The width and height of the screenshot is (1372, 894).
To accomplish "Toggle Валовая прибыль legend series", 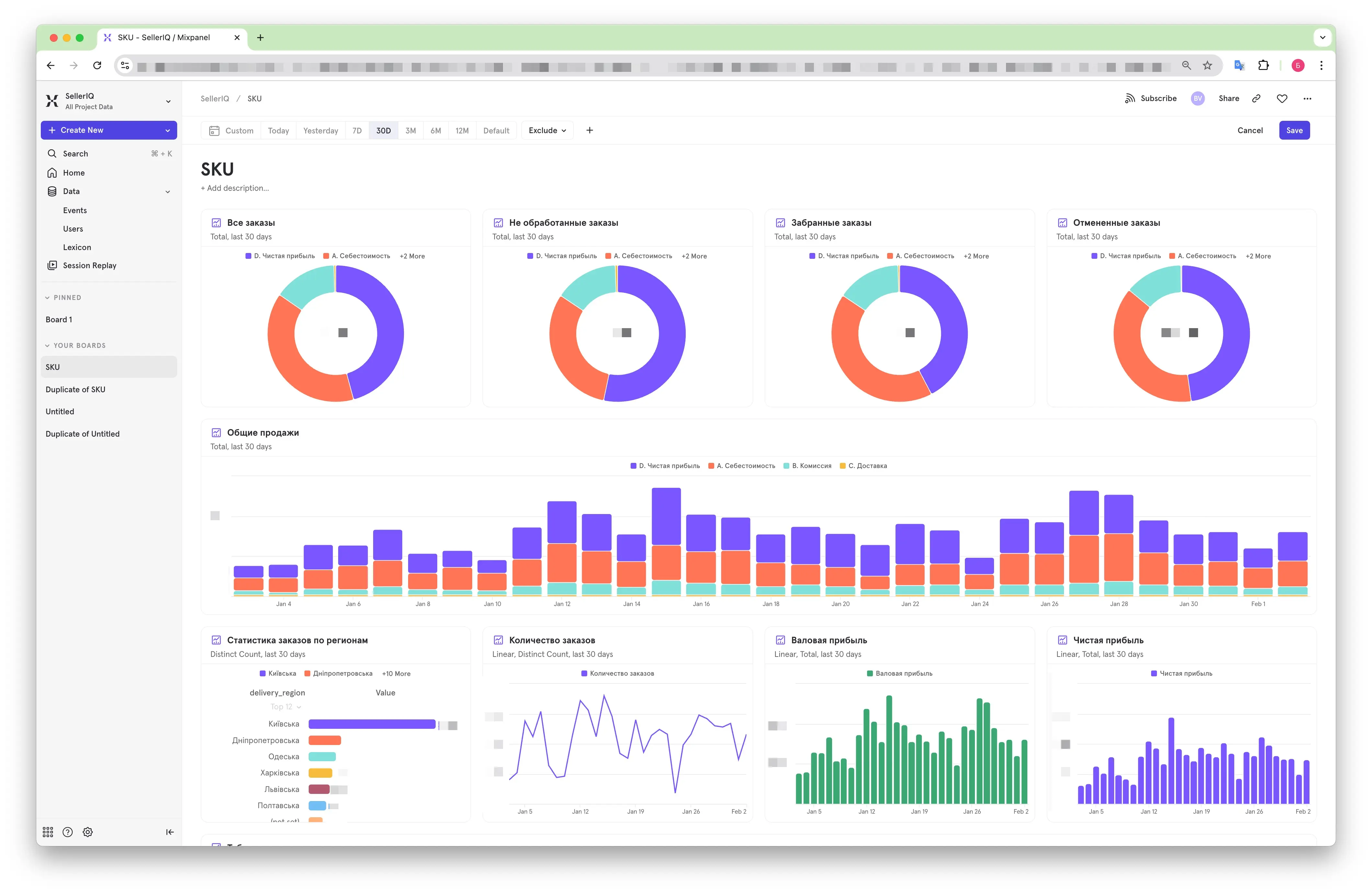I will pyautogui.click(x=899, y=673).
